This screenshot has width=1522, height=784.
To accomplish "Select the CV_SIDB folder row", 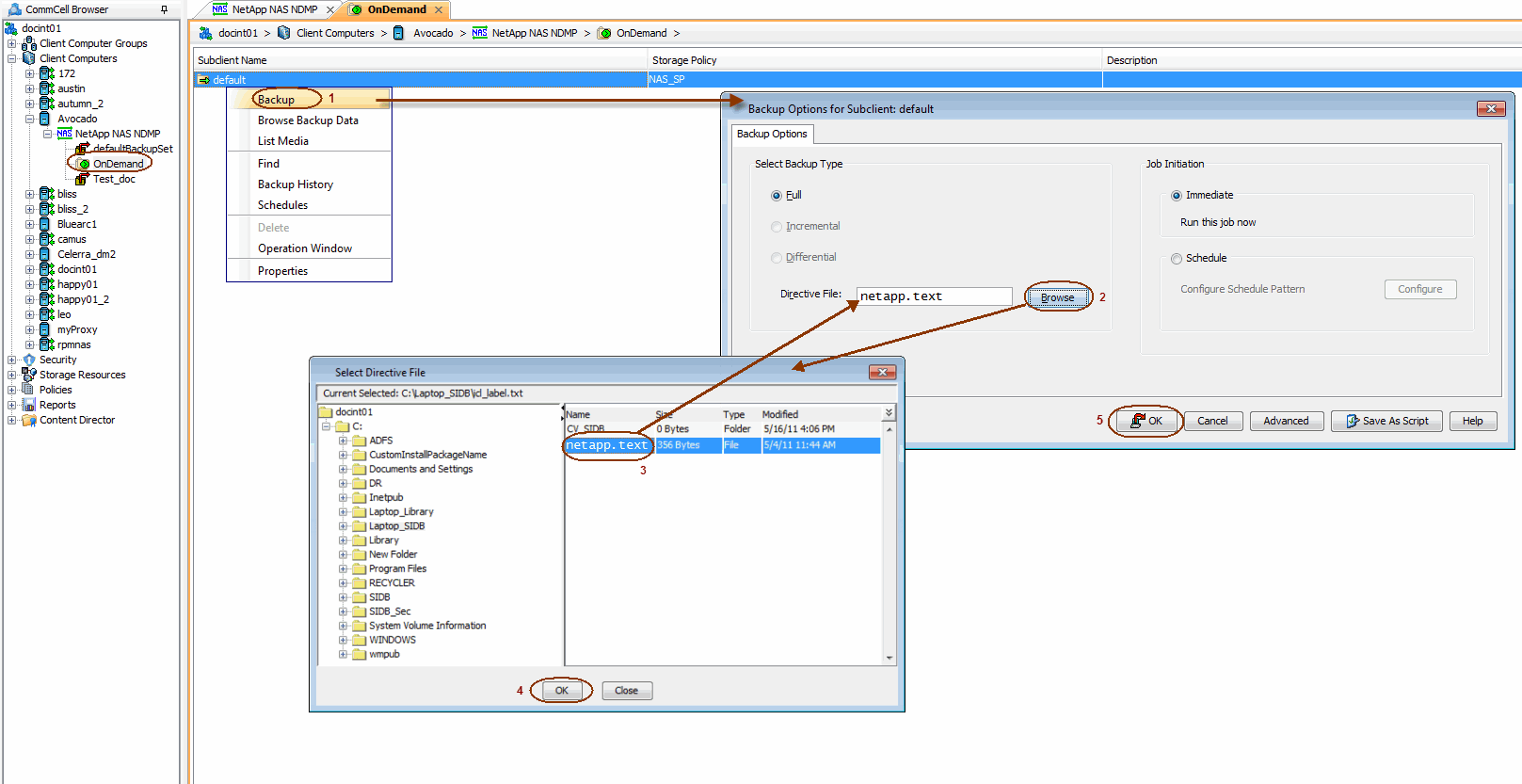I will 722,429.
